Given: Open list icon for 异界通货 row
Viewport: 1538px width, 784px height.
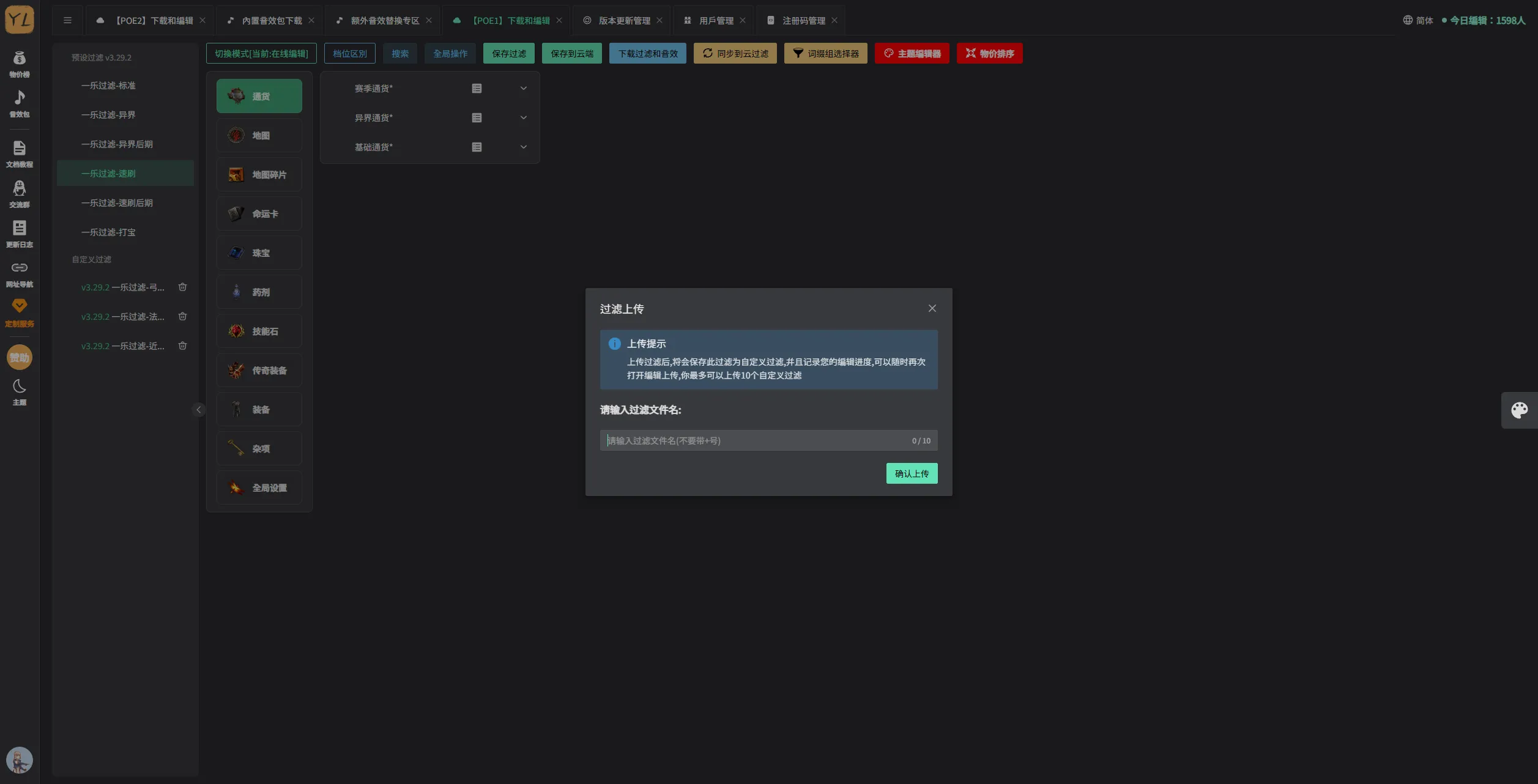Looking at the screenshot, I should click(x=477, y=117).
